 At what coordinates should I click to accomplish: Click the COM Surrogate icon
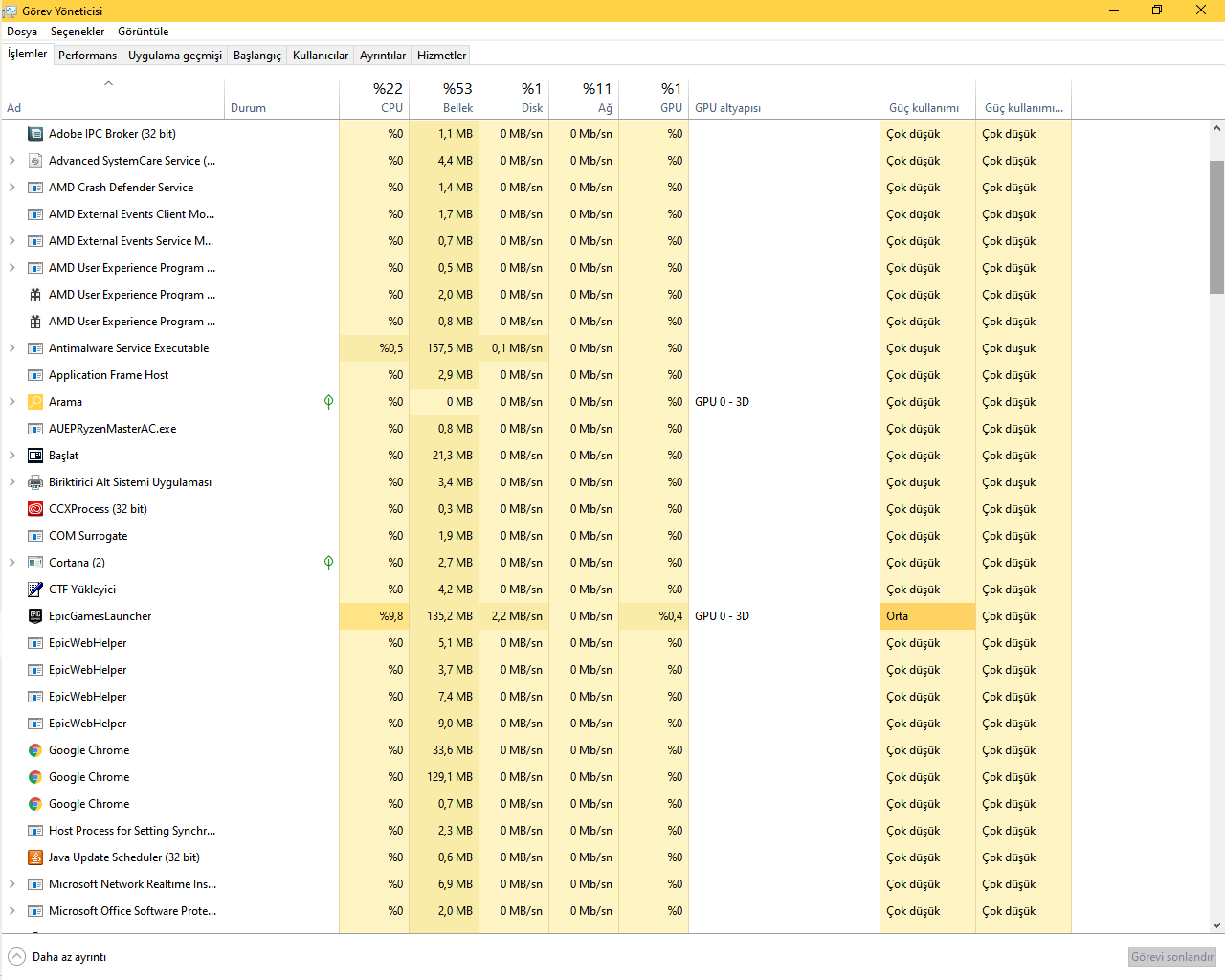coord(35,536)
